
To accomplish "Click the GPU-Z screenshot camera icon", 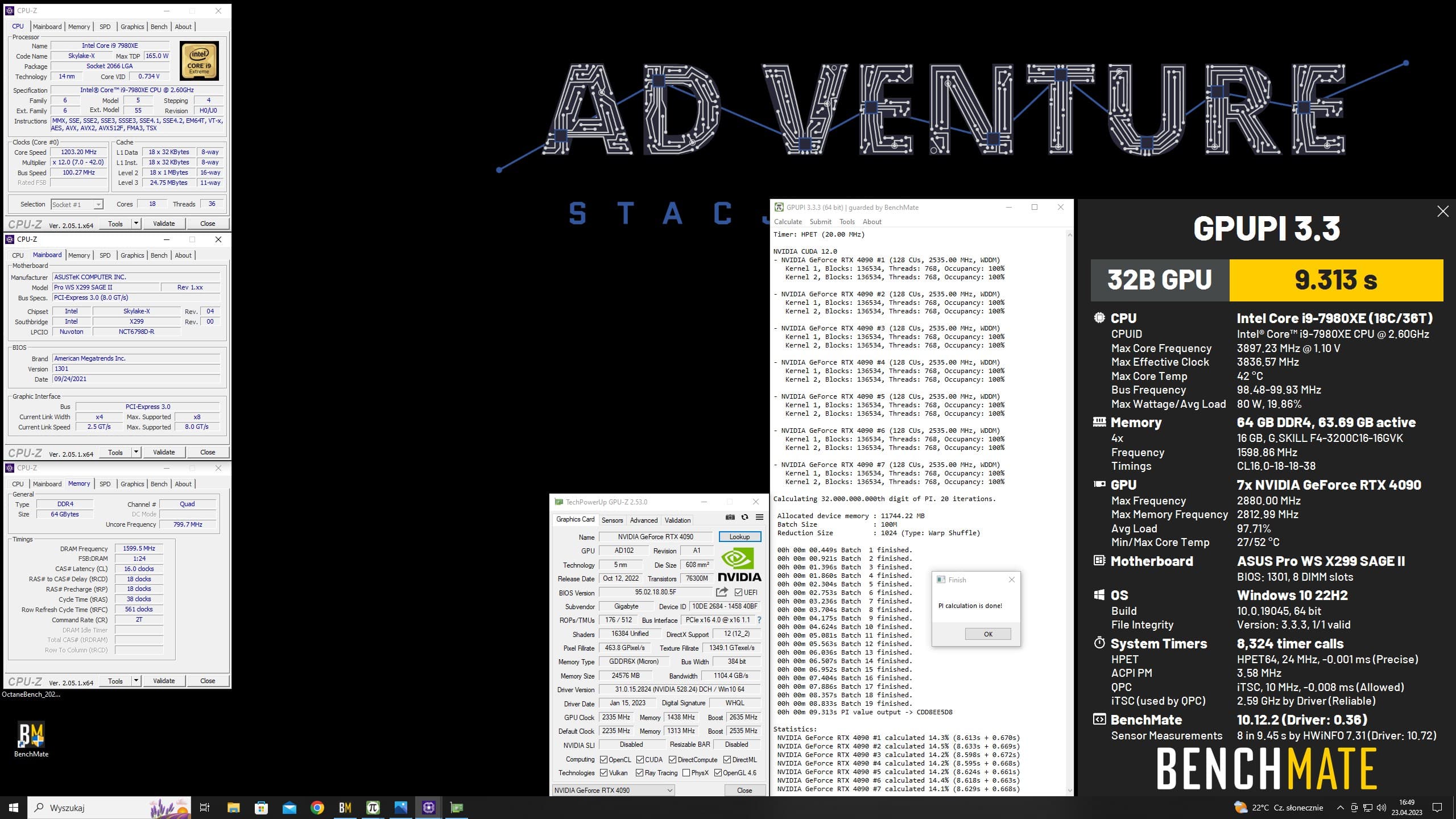I will coord(730,517).
